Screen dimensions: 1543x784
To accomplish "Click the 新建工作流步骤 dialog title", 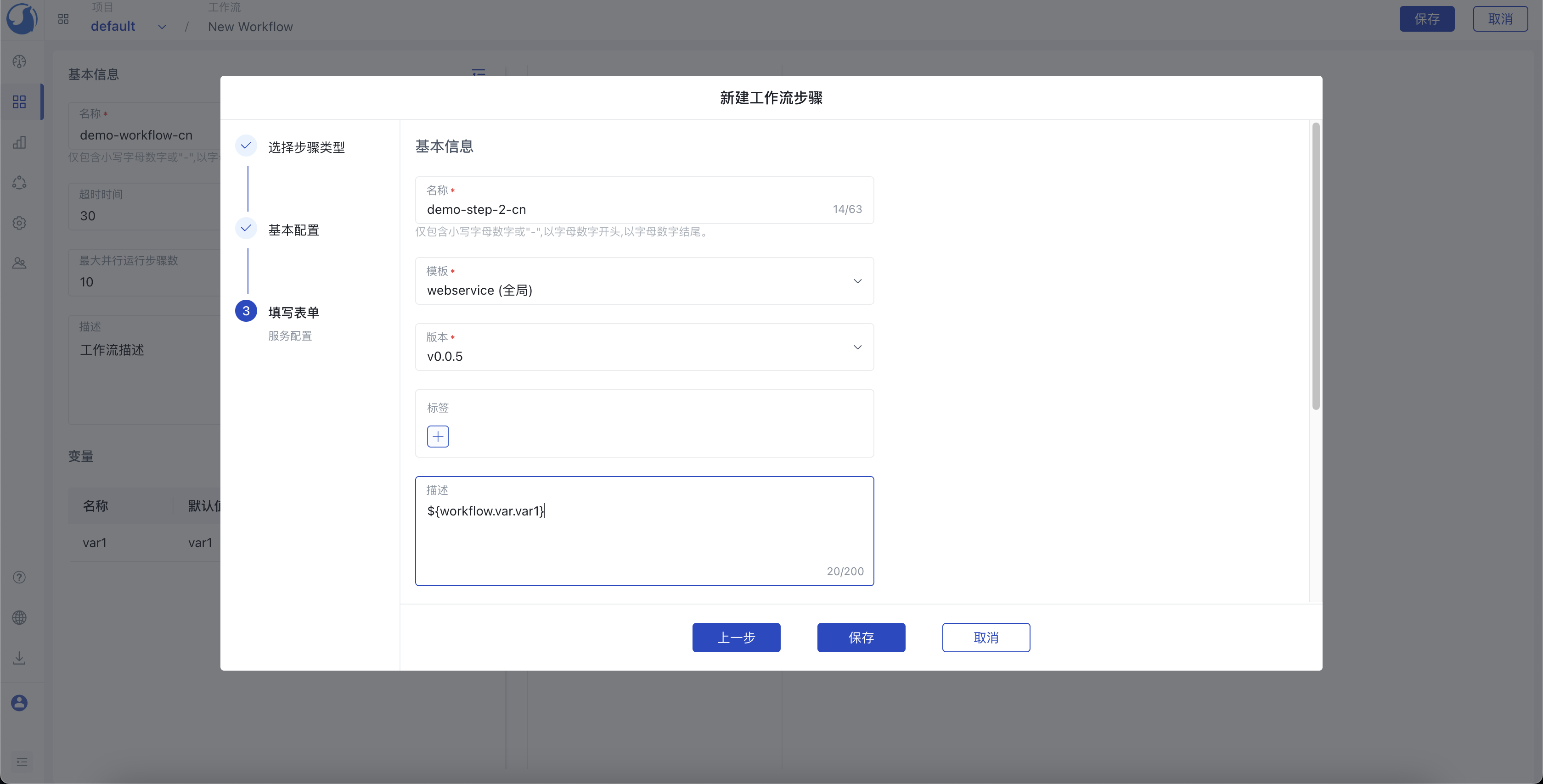I will click(771, 98).
